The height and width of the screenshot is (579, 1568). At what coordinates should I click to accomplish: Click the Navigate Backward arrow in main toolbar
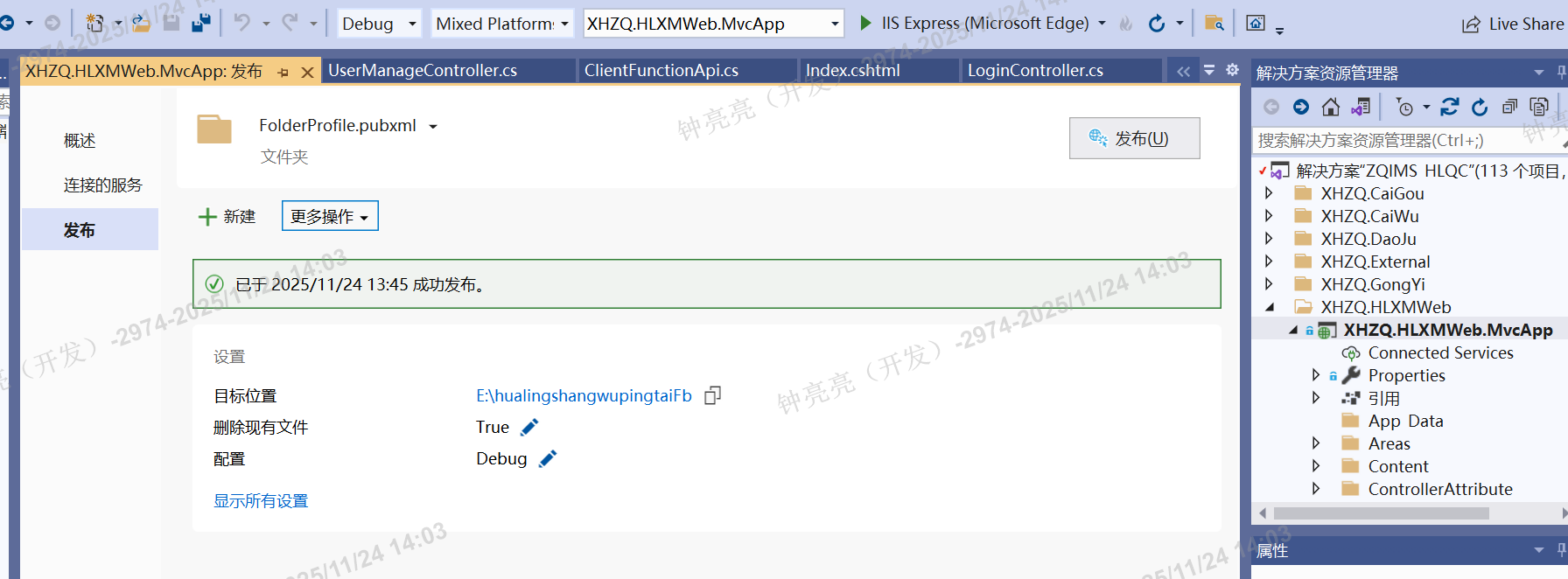click(7, 23)
